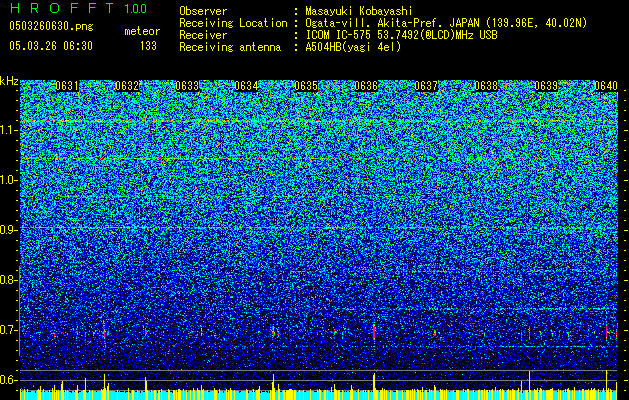629x400 pixels.
Task: Click the 0631 time marker
Action: click(x=67, y=86)
